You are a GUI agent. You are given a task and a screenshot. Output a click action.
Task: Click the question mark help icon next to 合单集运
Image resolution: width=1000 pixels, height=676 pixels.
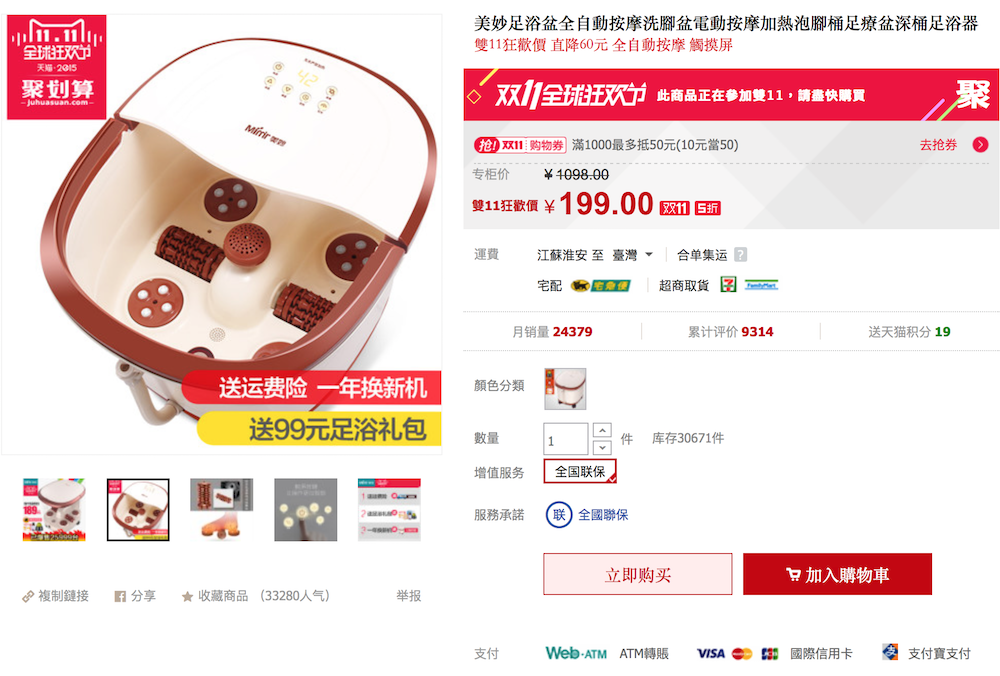pyautogui.click(x=740, y=254)
